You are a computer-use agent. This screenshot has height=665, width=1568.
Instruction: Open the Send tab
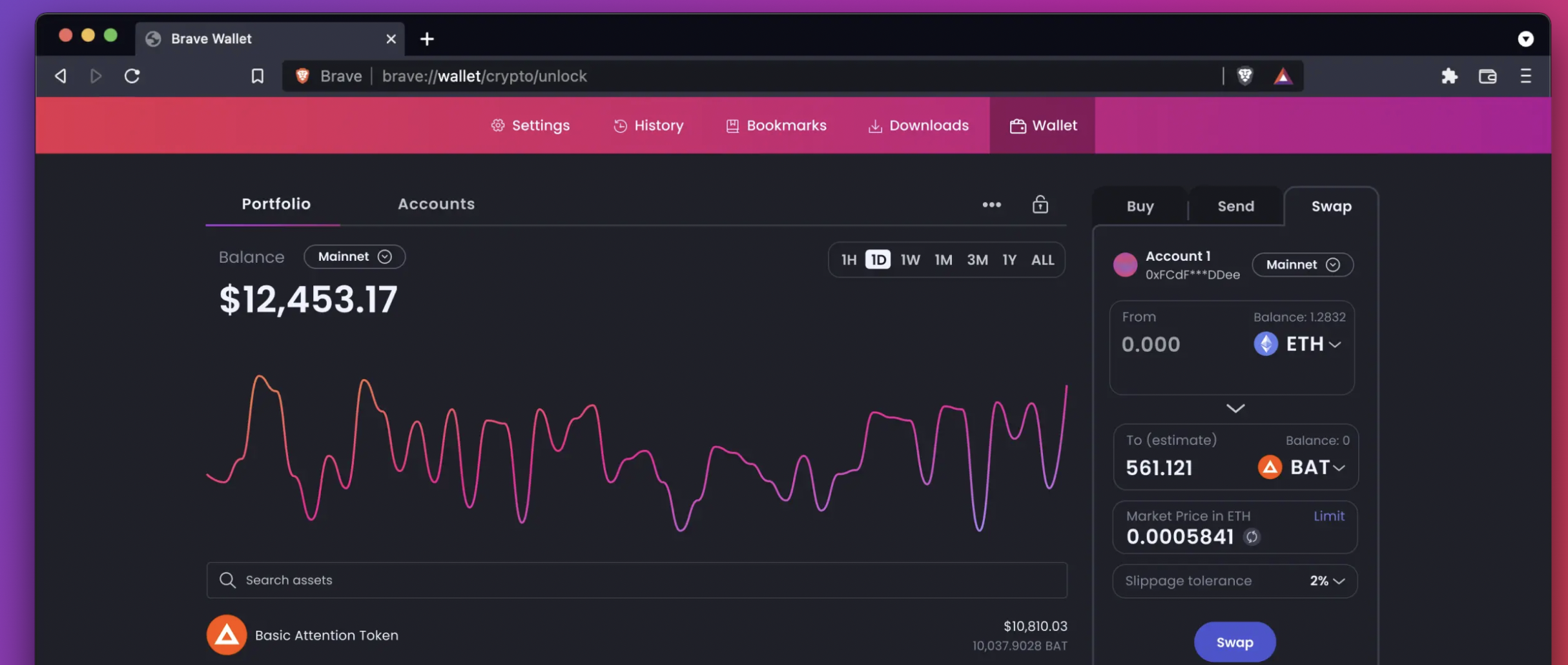coord(1236,207)
